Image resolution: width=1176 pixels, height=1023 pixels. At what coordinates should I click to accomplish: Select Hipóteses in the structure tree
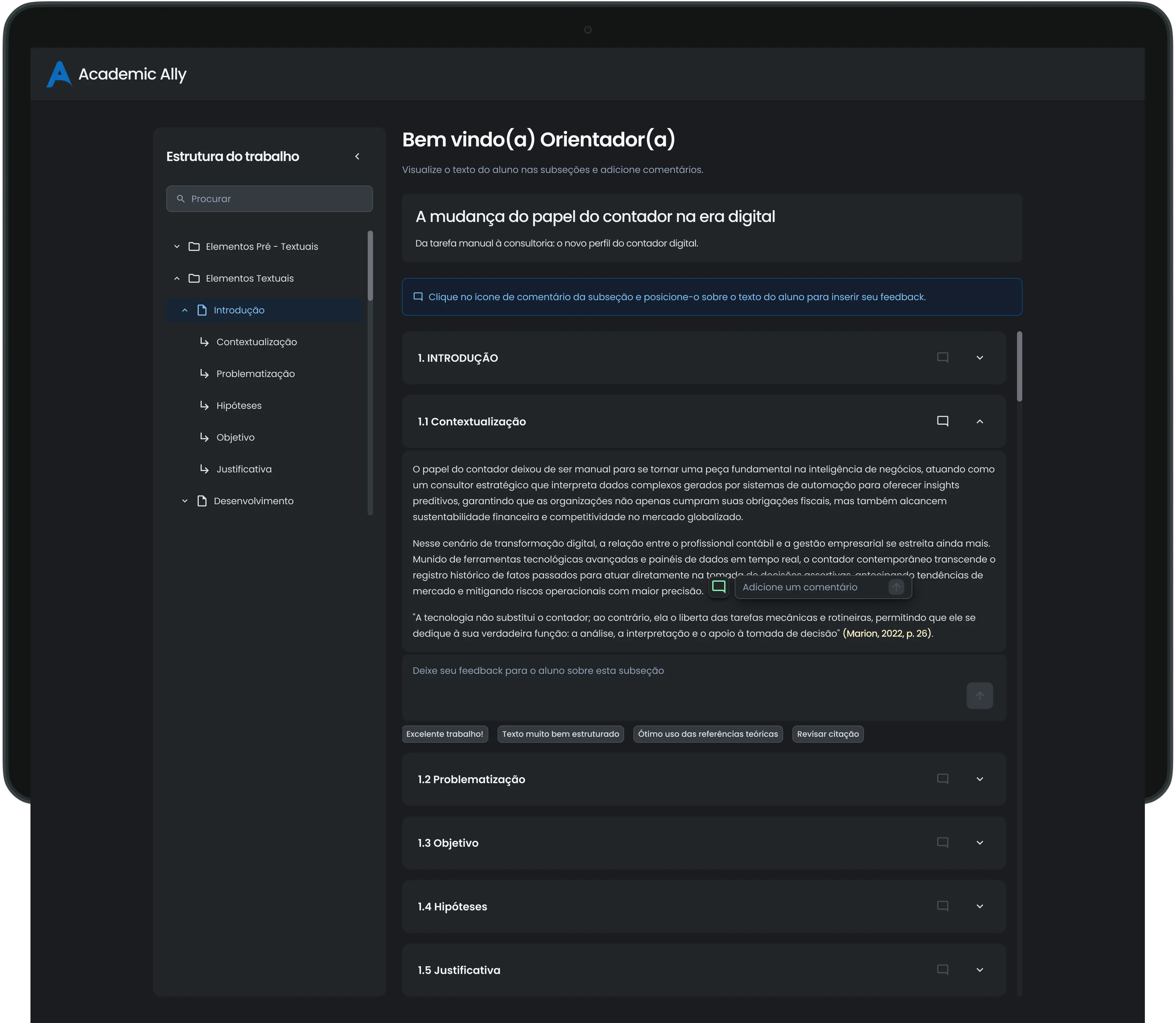coord(239,406)
